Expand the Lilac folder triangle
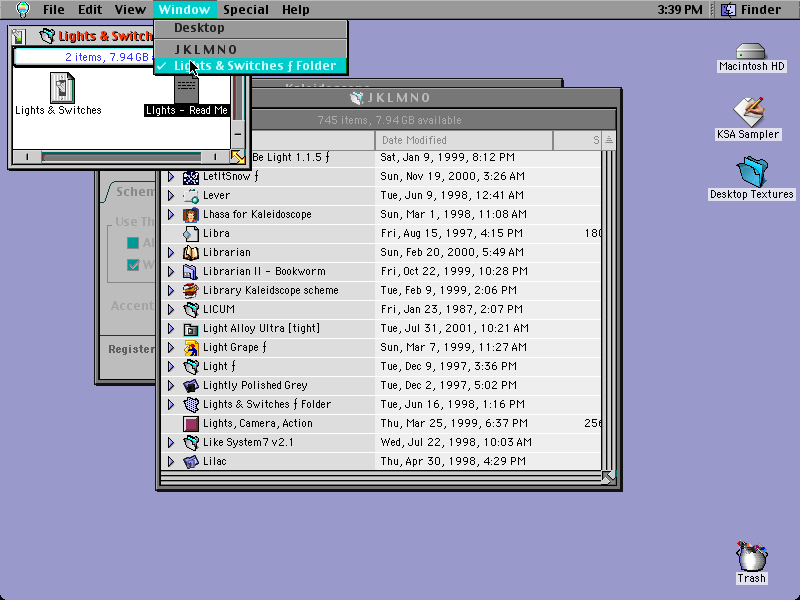Image resolution: width=800 pixels, height=600 pixels. (171, 462)
